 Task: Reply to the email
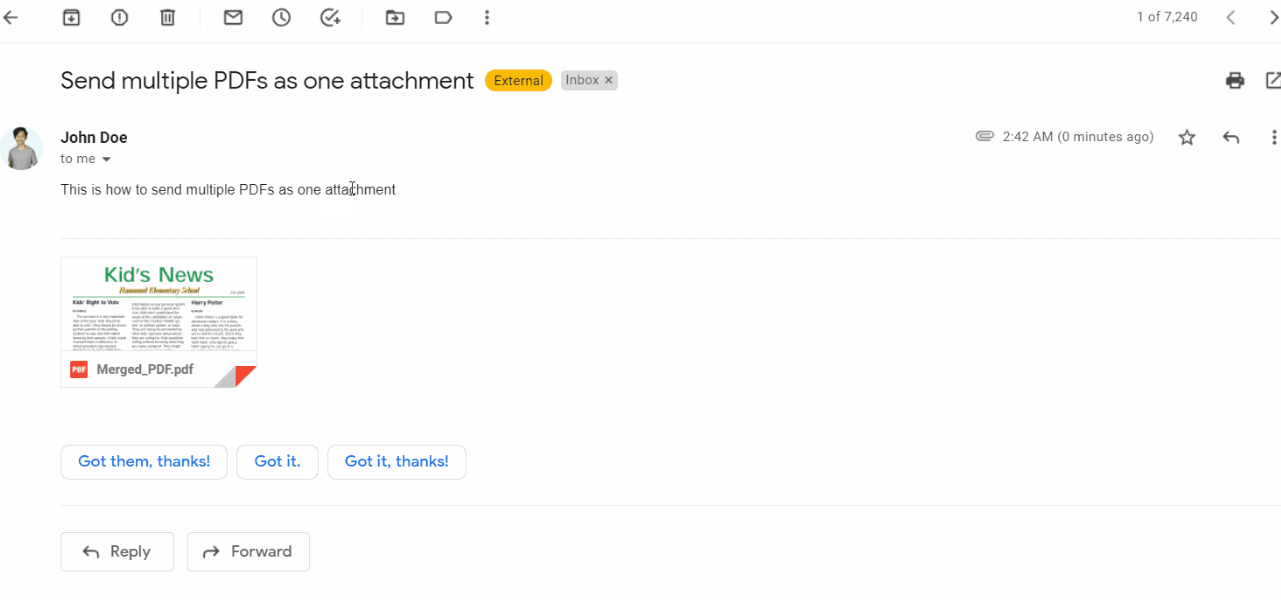coord(117,551)
